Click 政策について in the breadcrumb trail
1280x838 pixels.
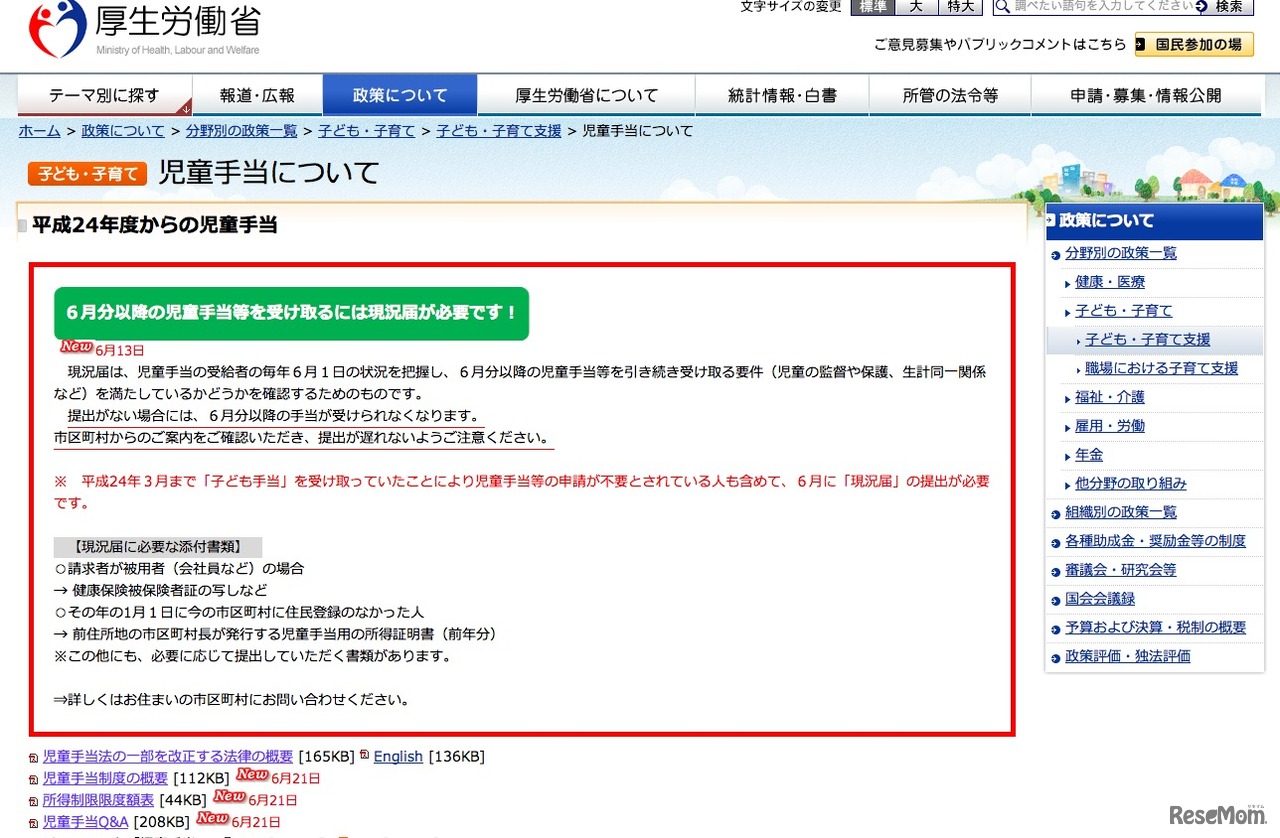(x=123, y=131)
